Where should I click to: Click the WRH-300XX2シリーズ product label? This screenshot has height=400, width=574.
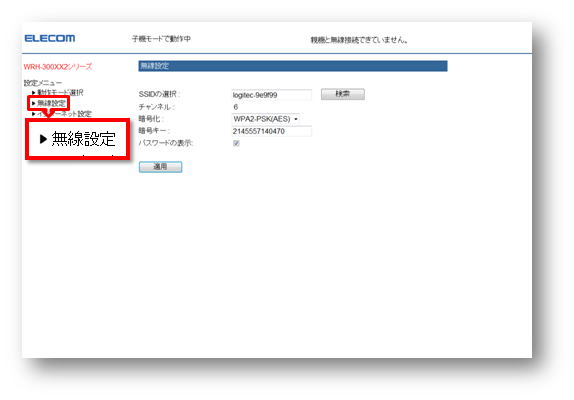pyautogui.click(x=58, y=67)
